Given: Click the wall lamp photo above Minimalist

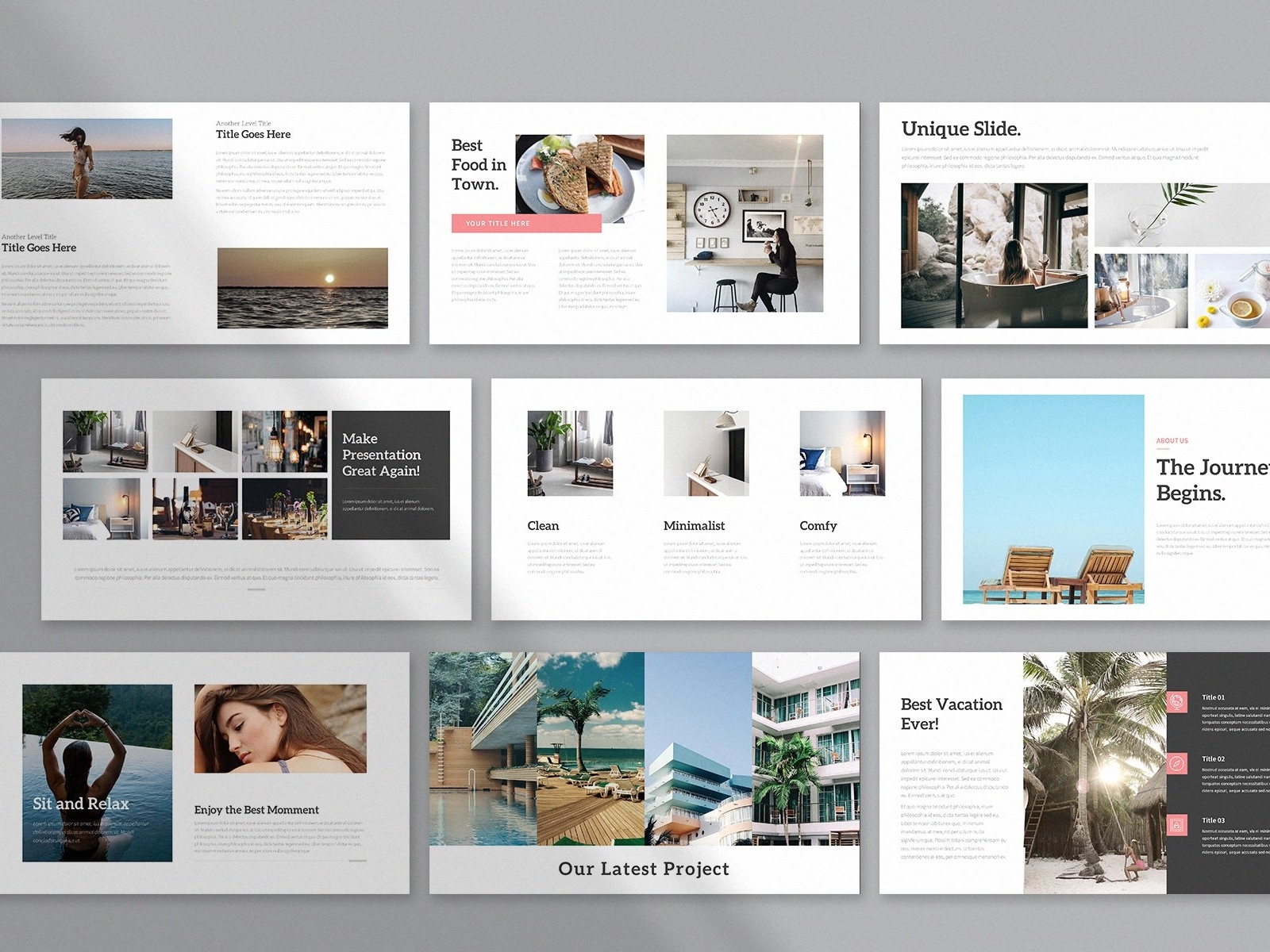Looking at the screenshot, I should pos(706,453).
